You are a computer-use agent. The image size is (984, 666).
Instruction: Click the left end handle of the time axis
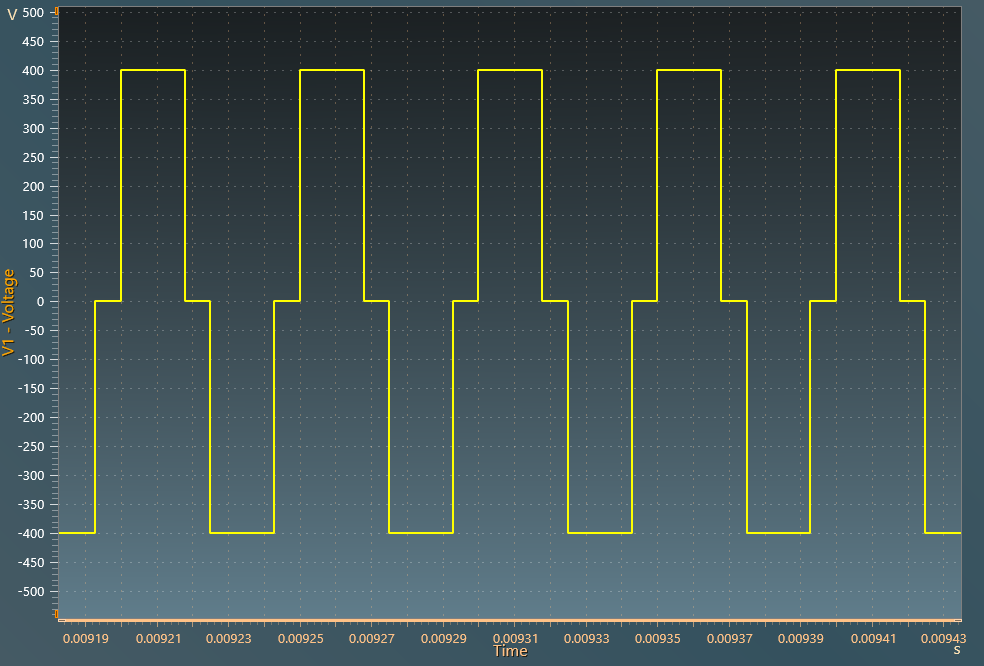[x=60, y=621]
